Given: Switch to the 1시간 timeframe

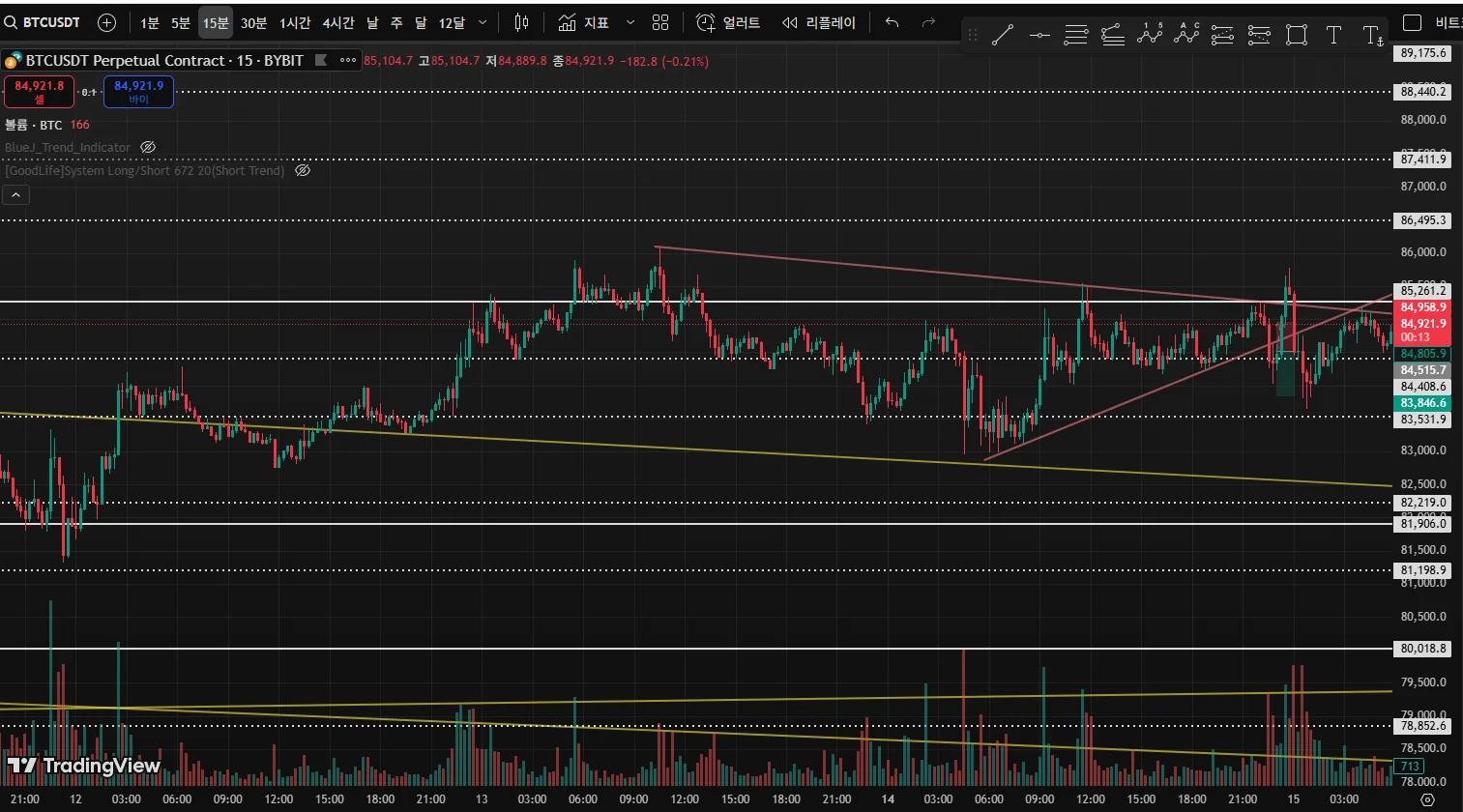Looking at the screenshot, I should [295, 22].
